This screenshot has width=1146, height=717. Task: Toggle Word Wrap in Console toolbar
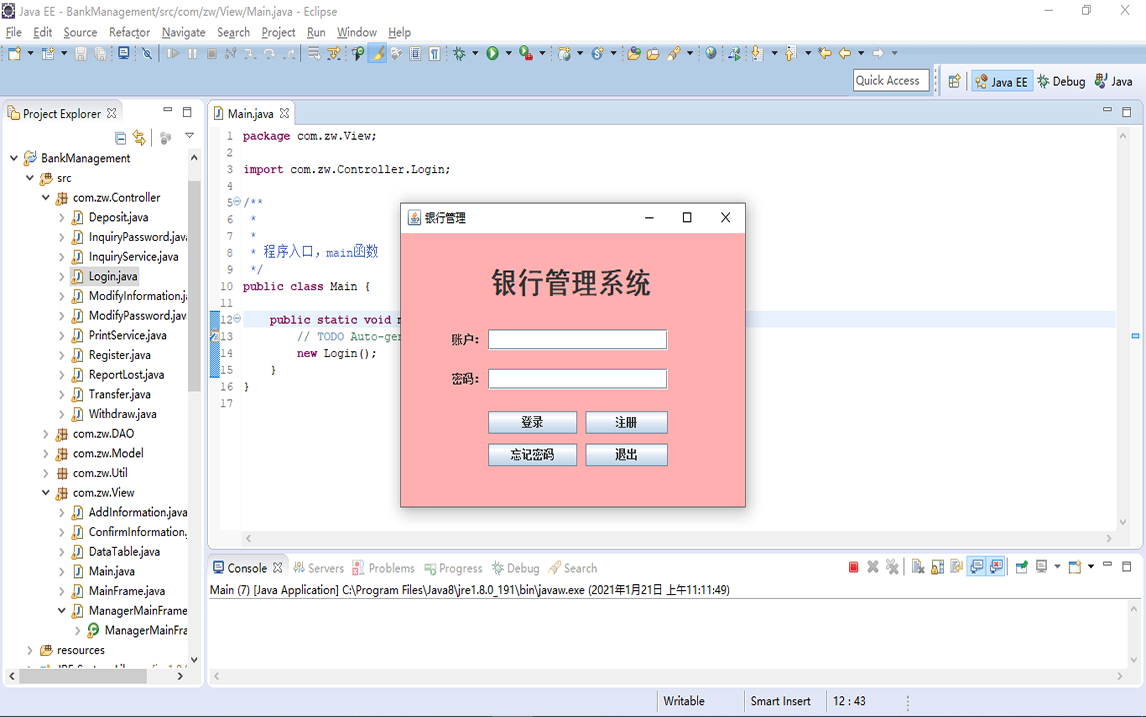957,566
